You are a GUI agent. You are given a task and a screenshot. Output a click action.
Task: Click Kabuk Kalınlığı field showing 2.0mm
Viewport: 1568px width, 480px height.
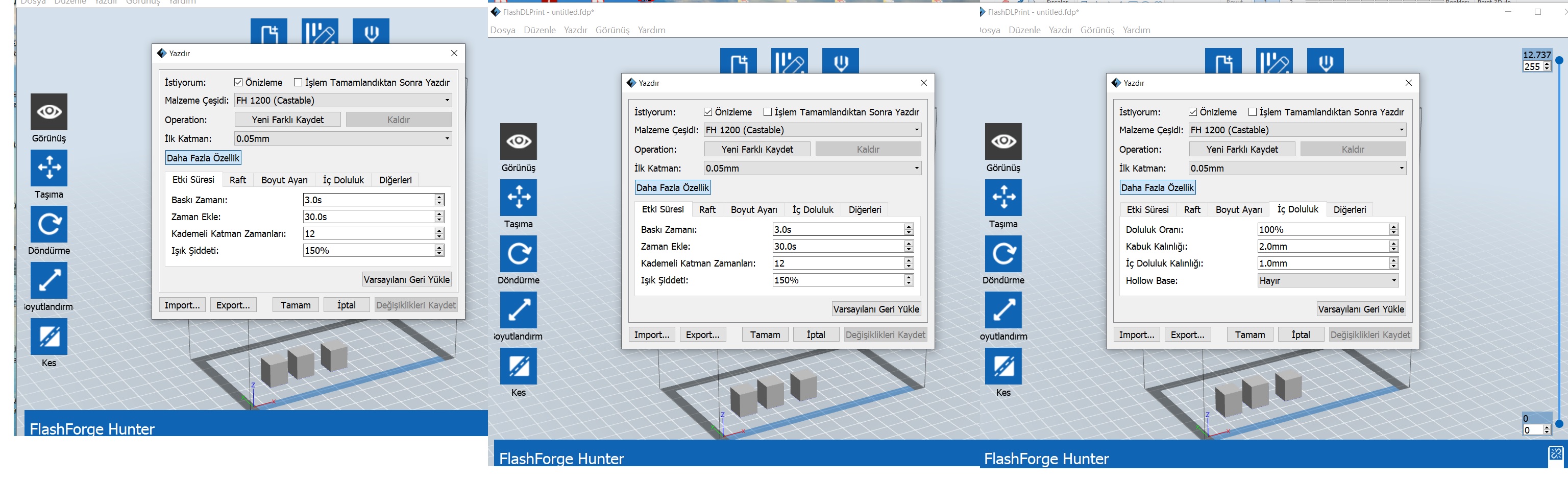(x=1328, y=246)
